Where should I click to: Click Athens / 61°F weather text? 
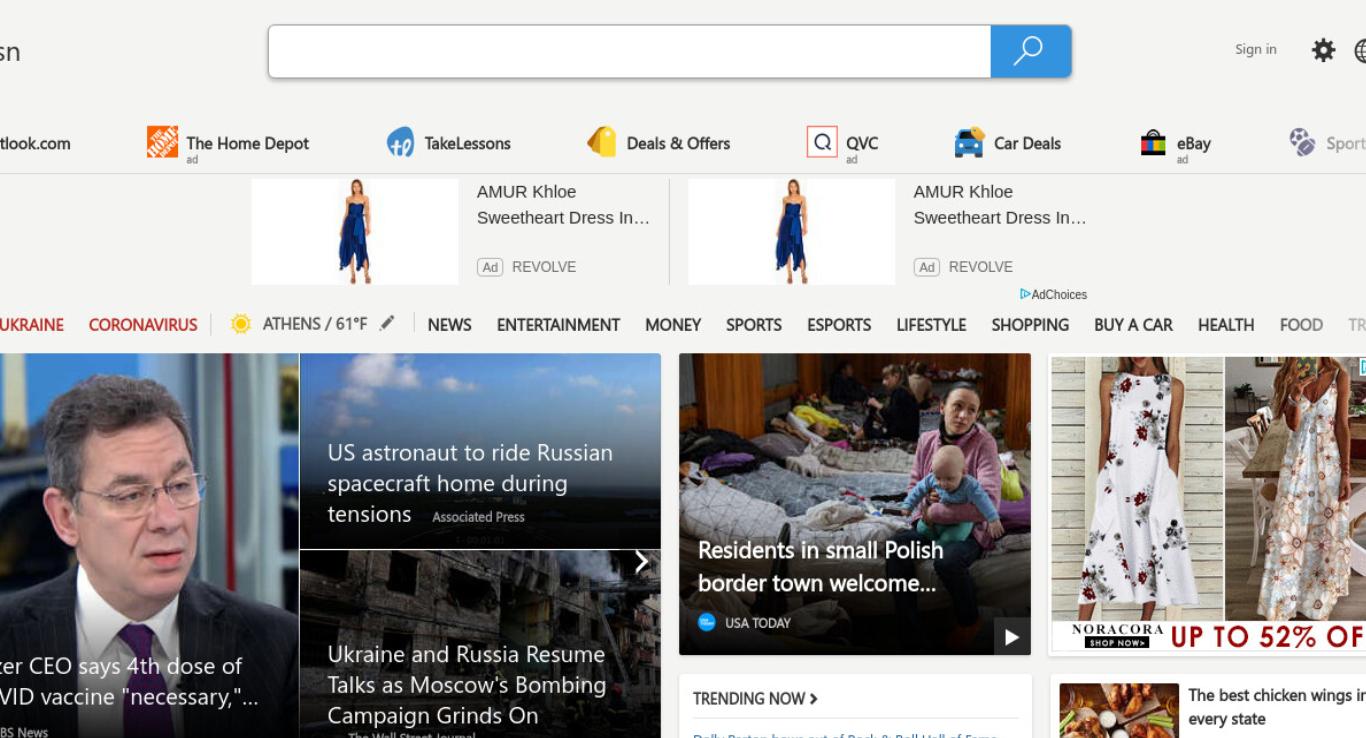click(x=315, y=324)
